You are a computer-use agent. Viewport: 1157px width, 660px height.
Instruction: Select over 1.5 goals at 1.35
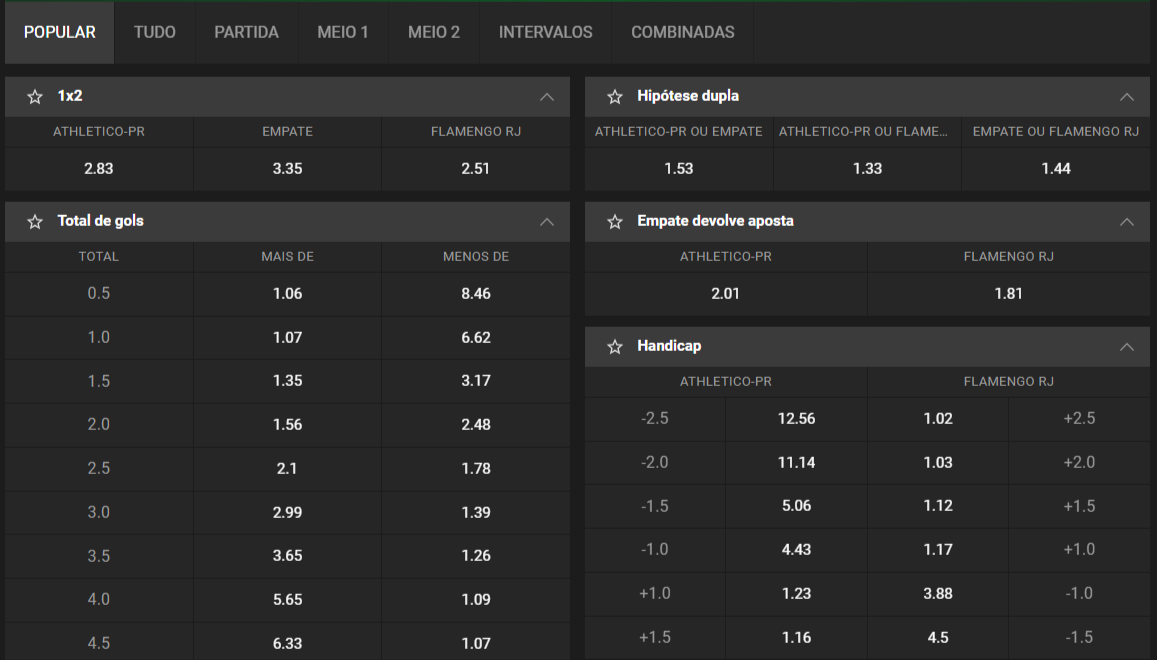click(x=288, y=381)
